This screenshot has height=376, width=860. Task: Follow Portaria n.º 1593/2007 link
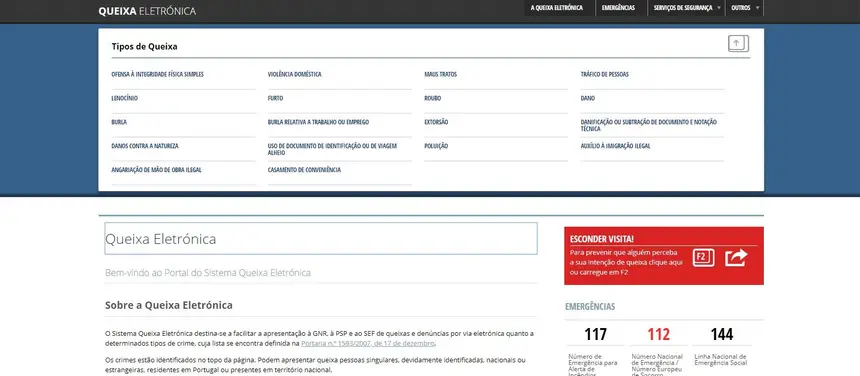click(x=368, y=344)
